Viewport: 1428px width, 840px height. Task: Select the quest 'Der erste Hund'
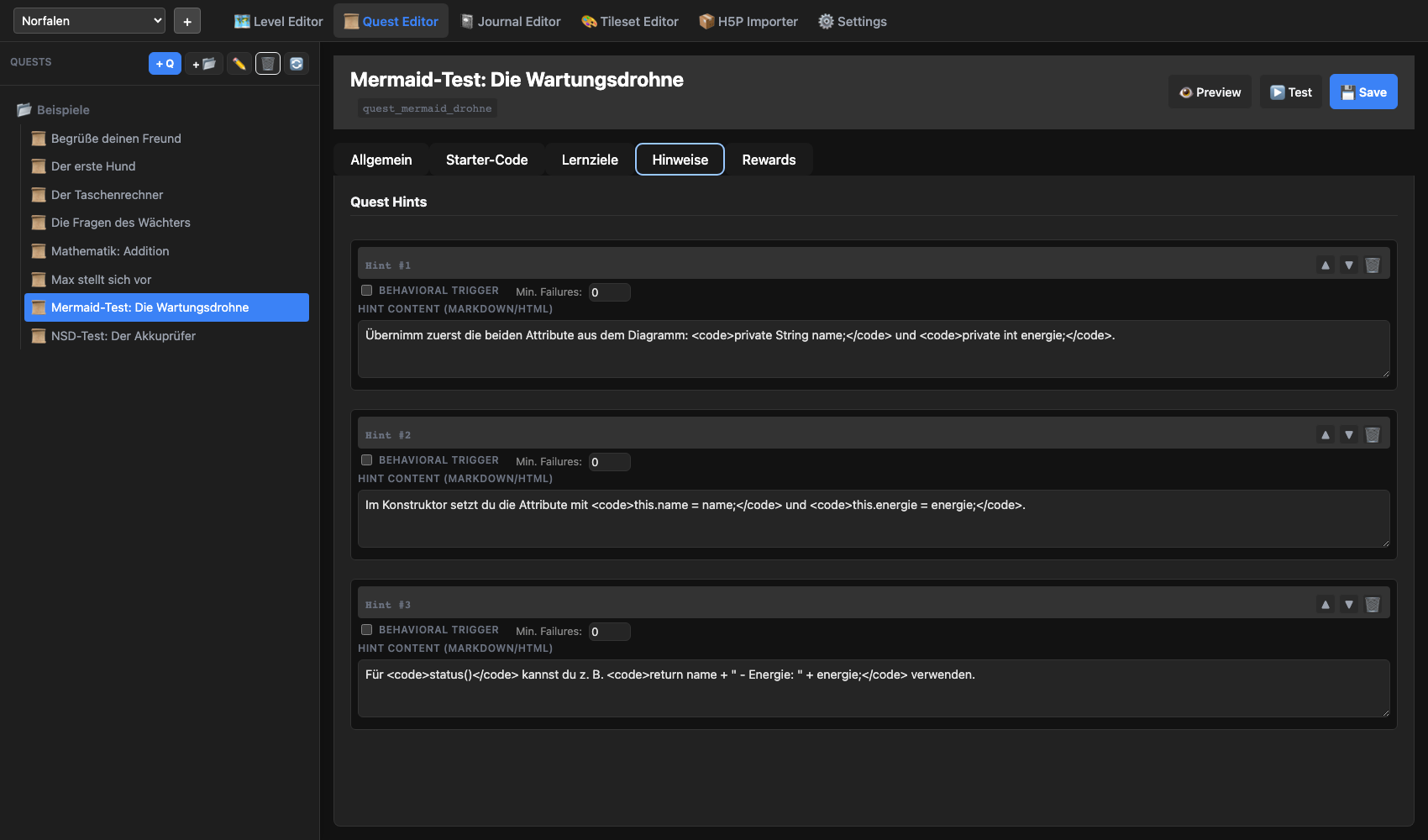[x=93, y=166]
